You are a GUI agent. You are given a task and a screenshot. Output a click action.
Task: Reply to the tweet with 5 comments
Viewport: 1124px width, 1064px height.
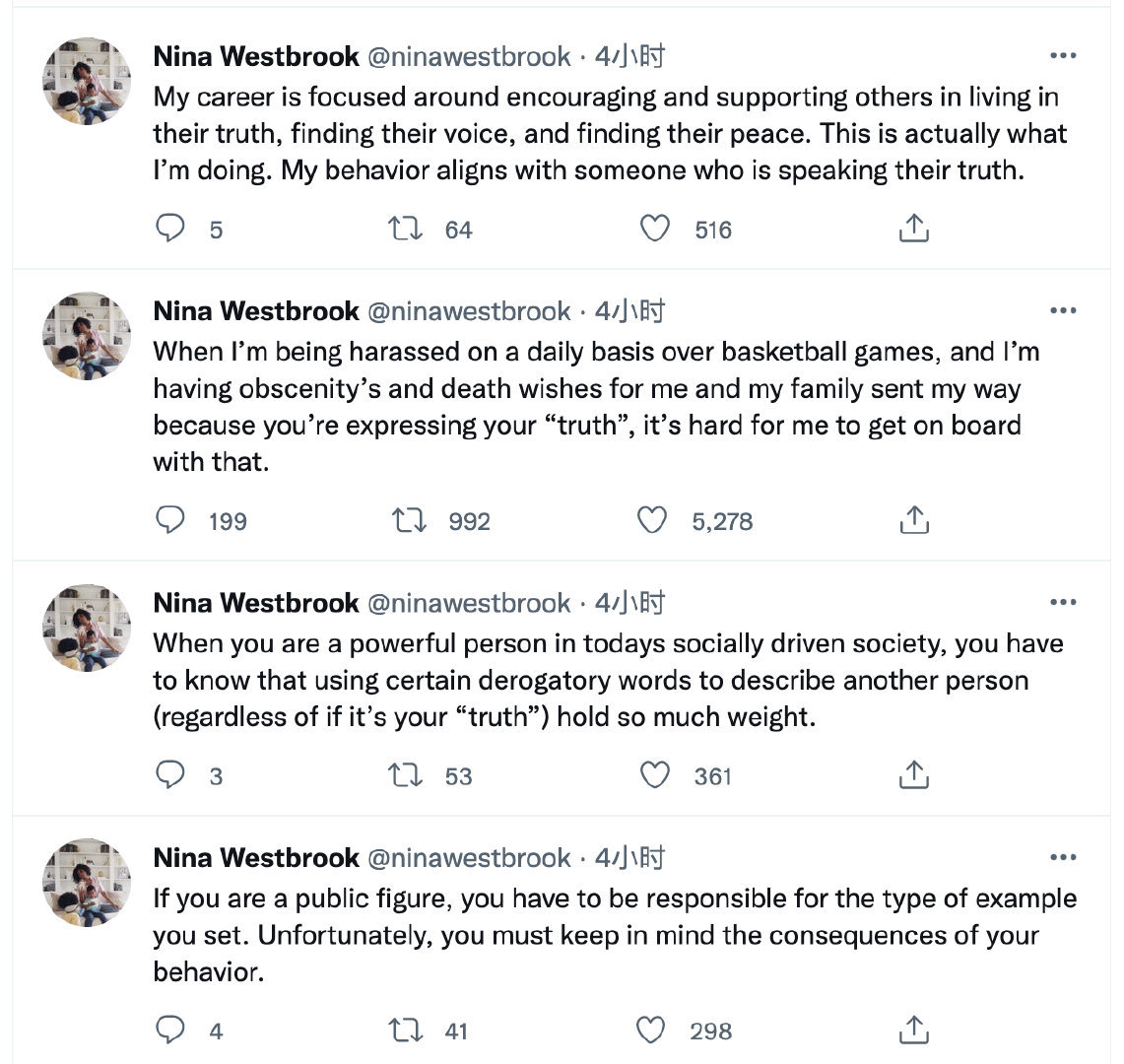pyautogui.click(x=171, y=230)
